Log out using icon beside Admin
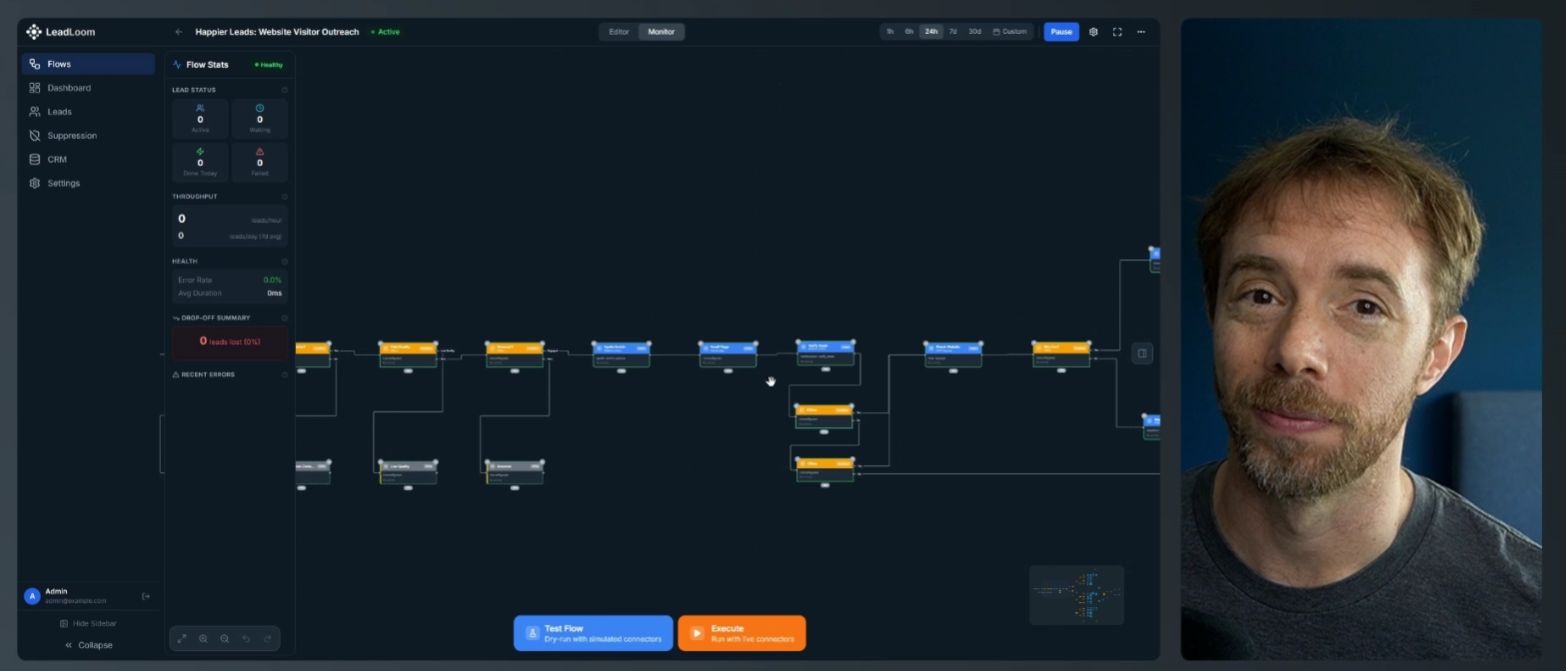This screenshot has height=671, width=1566. click(146, 597)
